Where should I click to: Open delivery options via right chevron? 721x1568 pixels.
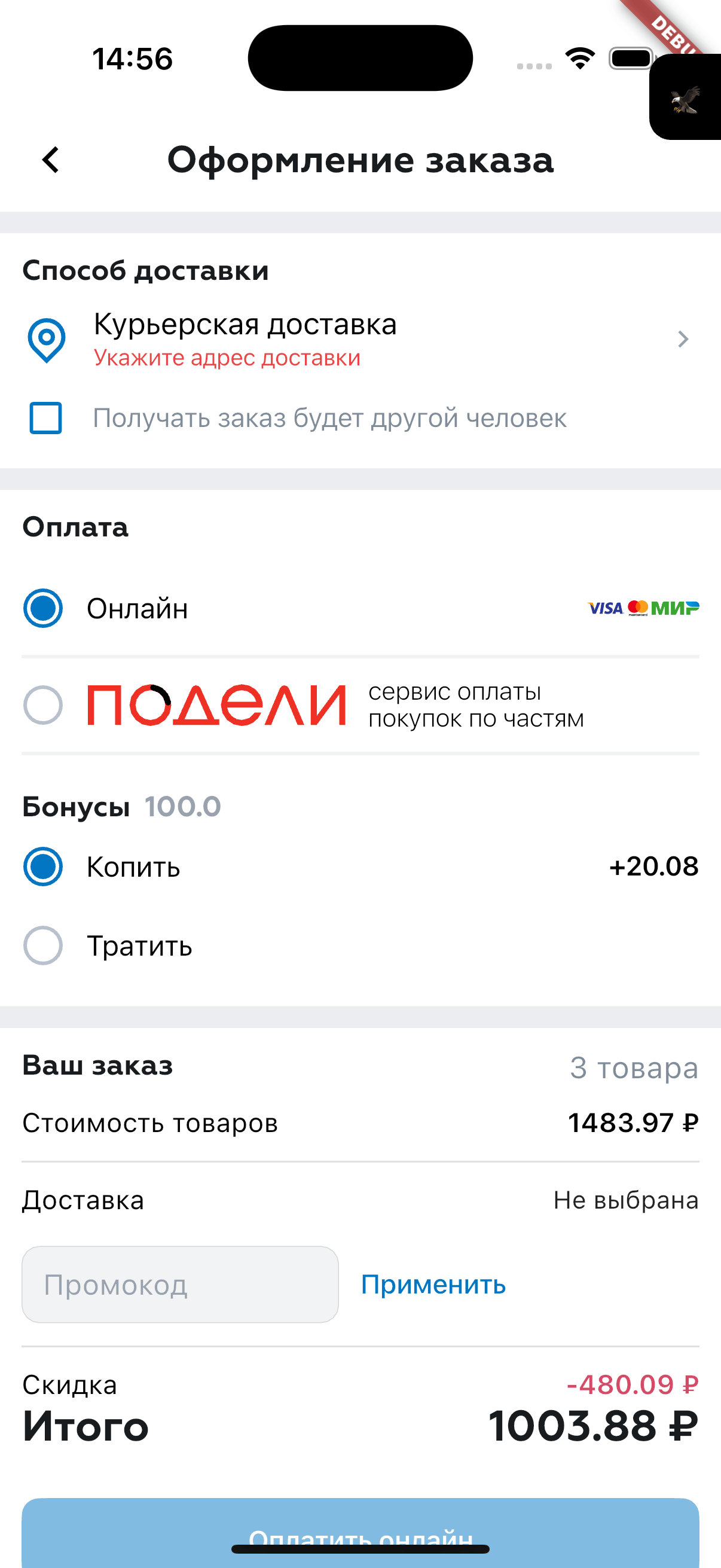coord(683,339)
